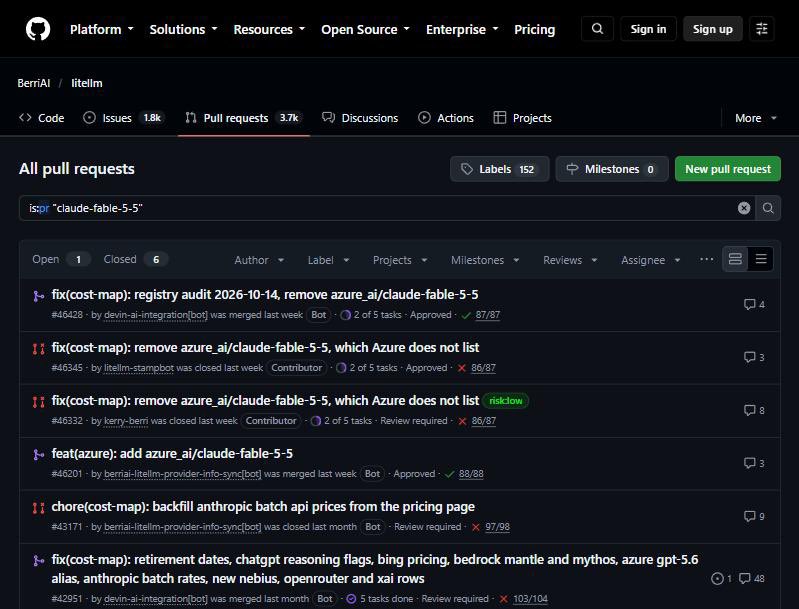Open the Discussions tab
This screenshot has height=609, width=799.
(360, 118)
